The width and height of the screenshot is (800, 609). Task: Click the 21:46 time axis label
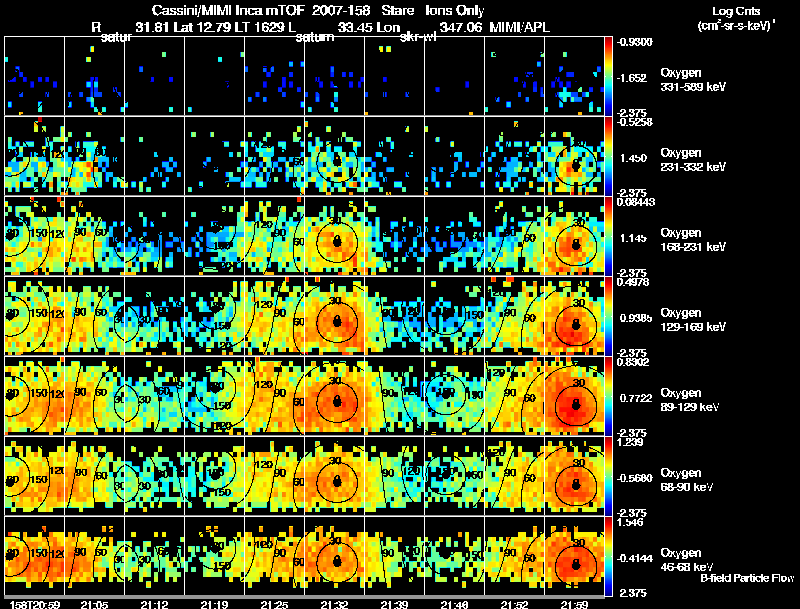pos(454,604)
